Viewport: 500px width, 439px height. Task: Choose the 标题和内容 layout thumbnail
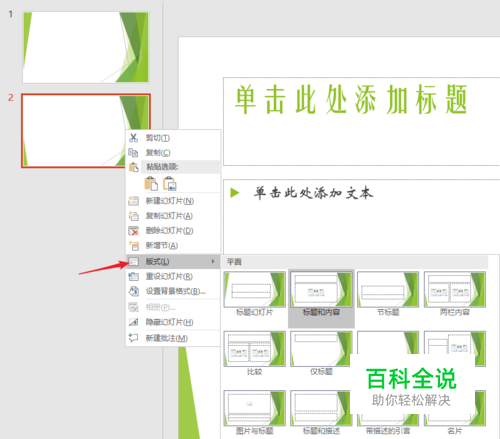tap(321, 289)
